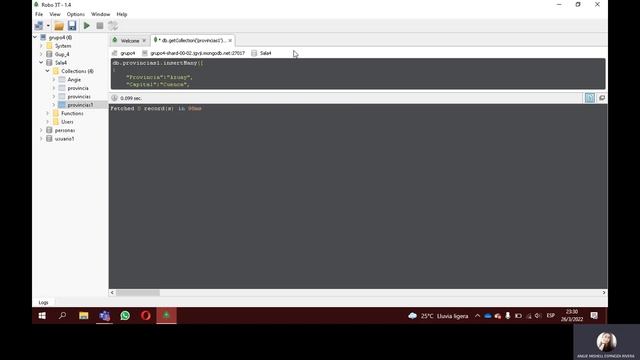Expand the personas database arrow
The height and width of the screenshot is (360, 640).
click(41, 130)
